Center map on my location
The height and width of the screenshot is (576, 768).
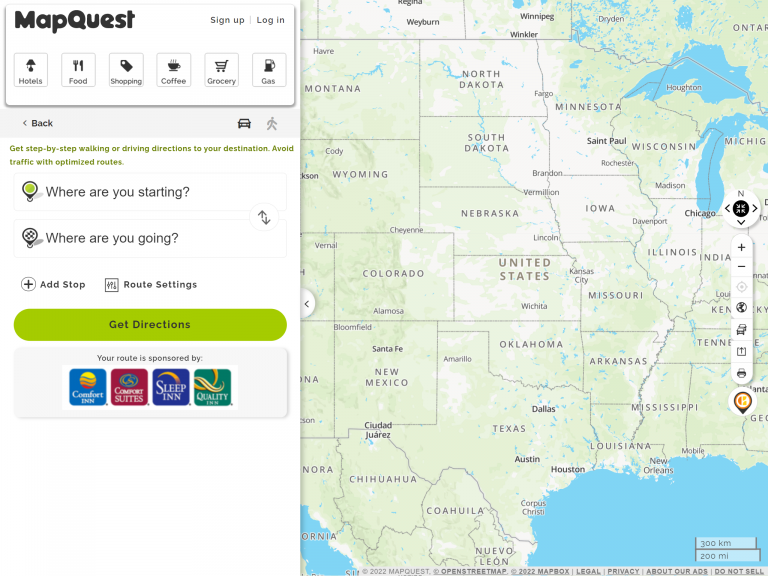tap(742, 287)
